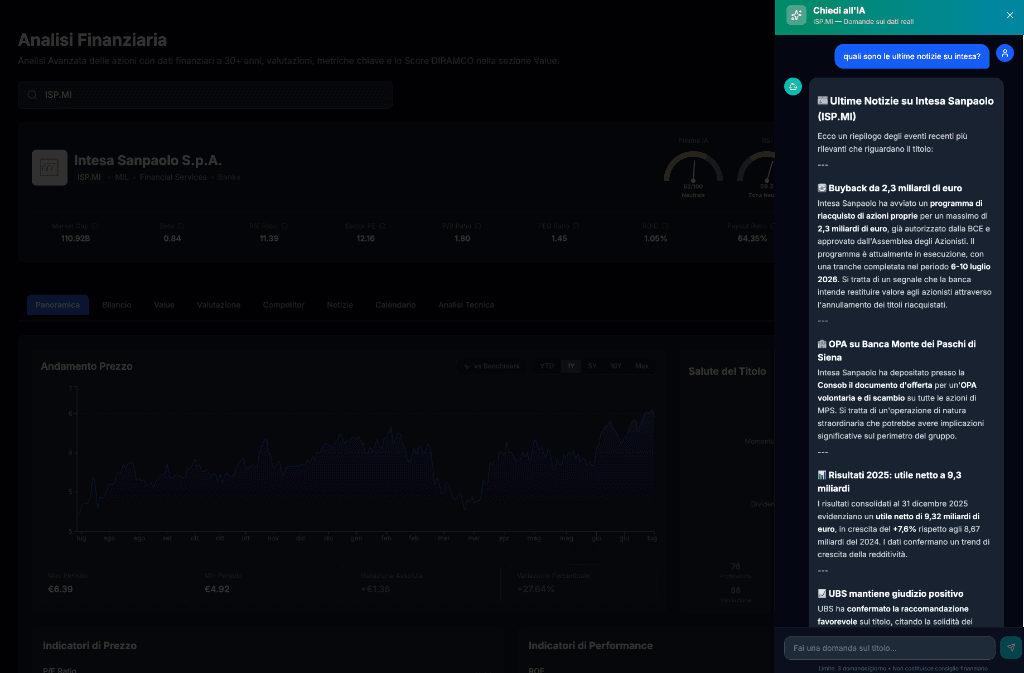Click the PEG Ratio value 1.45
The image size is (1024, 673).
click(559, 238)
